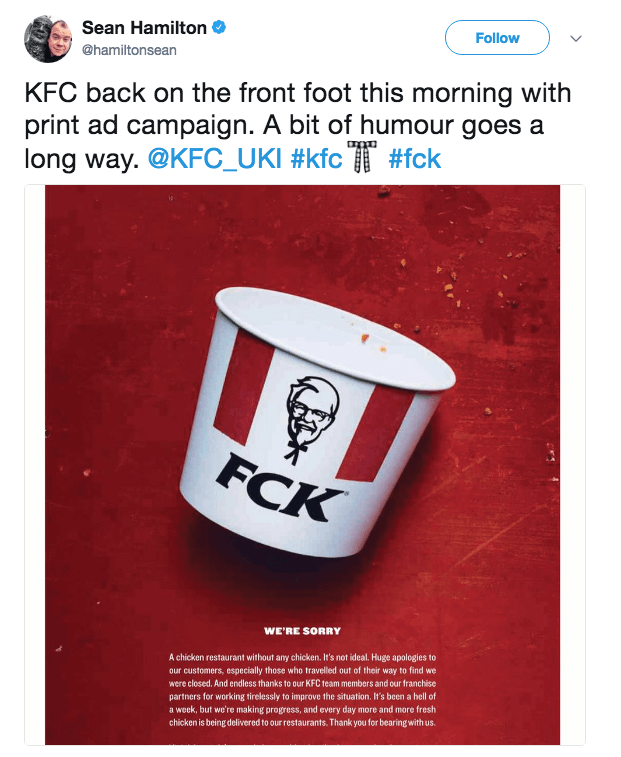This screenshot has width=621, height=757.
Task: Click the blue verified badge icon
Action: click(x=219, y=28)
